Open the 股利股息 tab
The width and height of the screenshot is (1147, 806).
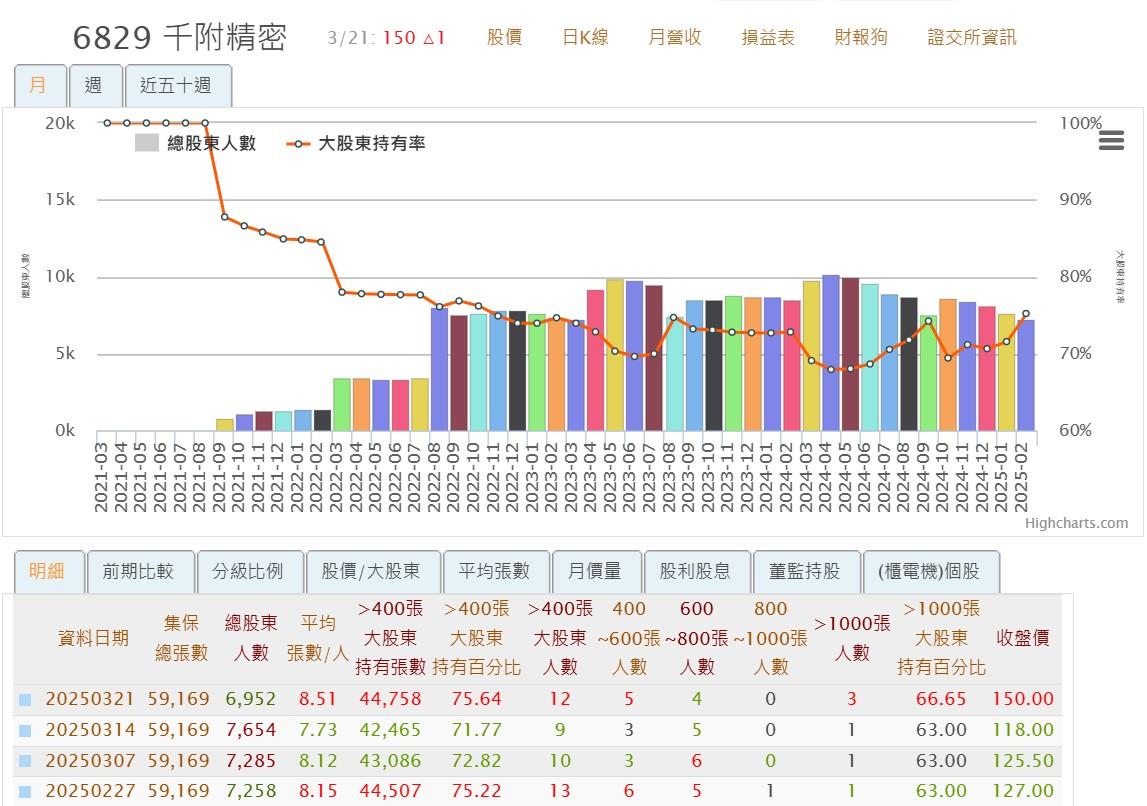click(x=696, y=571)
